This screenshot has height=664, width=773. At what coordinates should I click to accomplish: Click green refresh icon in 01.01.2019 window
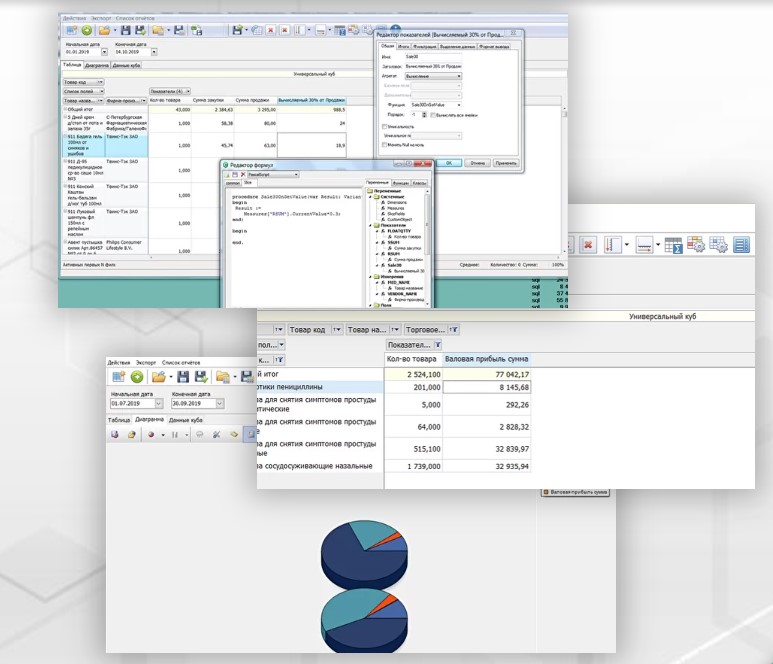pyautogui.click(x=87, y=31)
